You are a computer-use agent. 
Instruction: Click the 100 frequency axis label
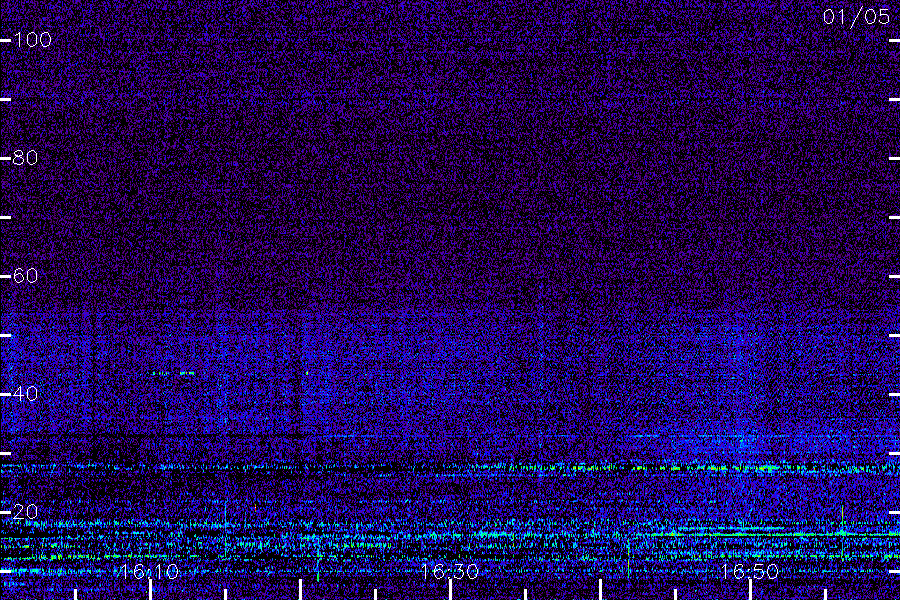(x=32, y=40)
